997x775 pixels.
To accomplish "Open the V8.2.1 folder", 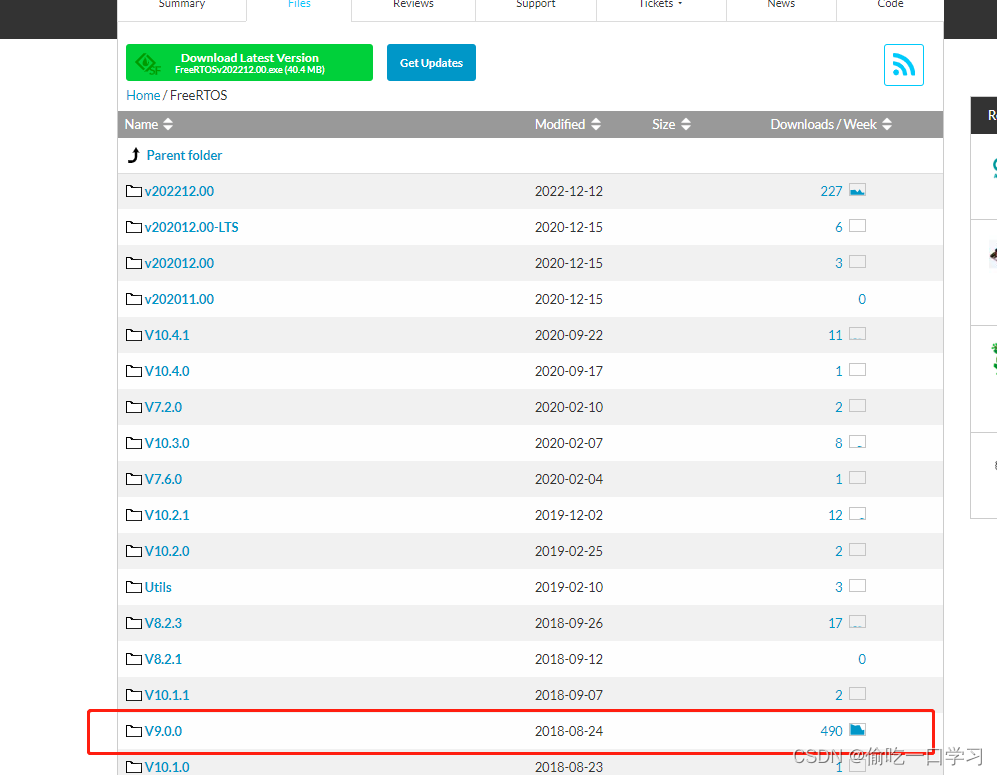I will tap(163, 659).
